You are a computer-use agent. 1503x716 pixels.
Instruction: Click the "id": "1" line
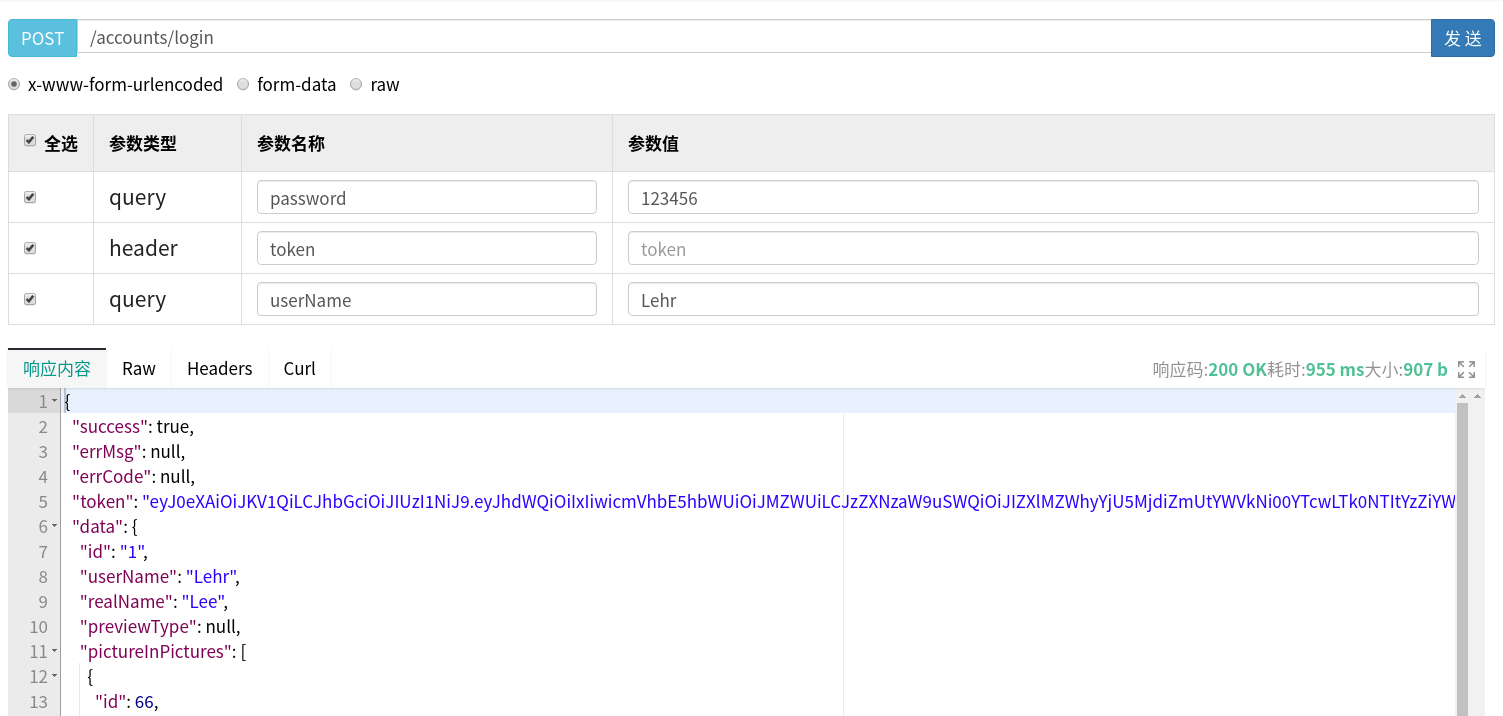(114, 551)
